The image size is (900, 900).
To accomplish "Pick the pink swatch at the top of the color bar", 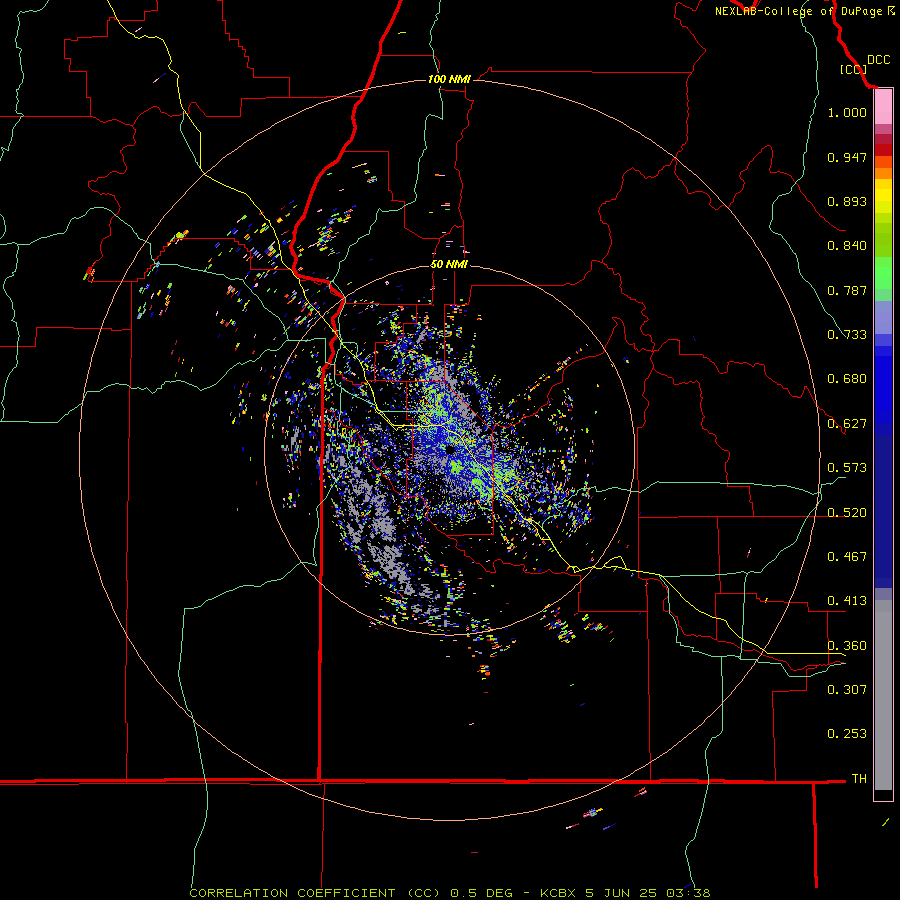I will (883, 107).
